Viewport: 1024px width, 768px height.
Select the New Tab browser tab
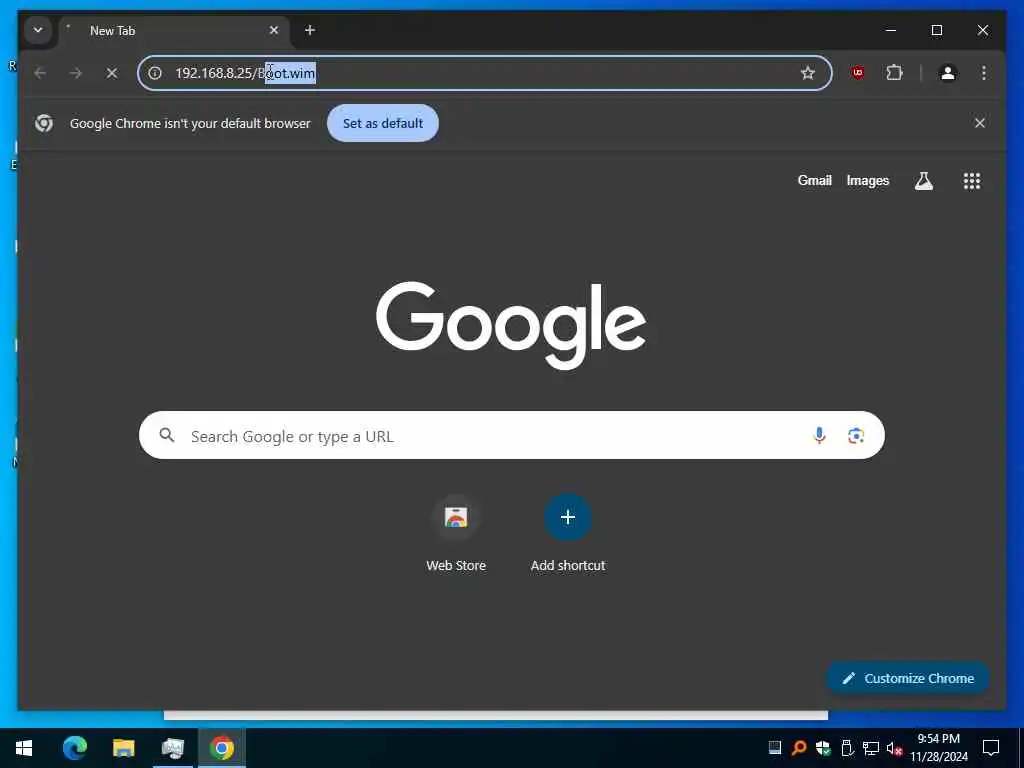click(x=176, y=31)
